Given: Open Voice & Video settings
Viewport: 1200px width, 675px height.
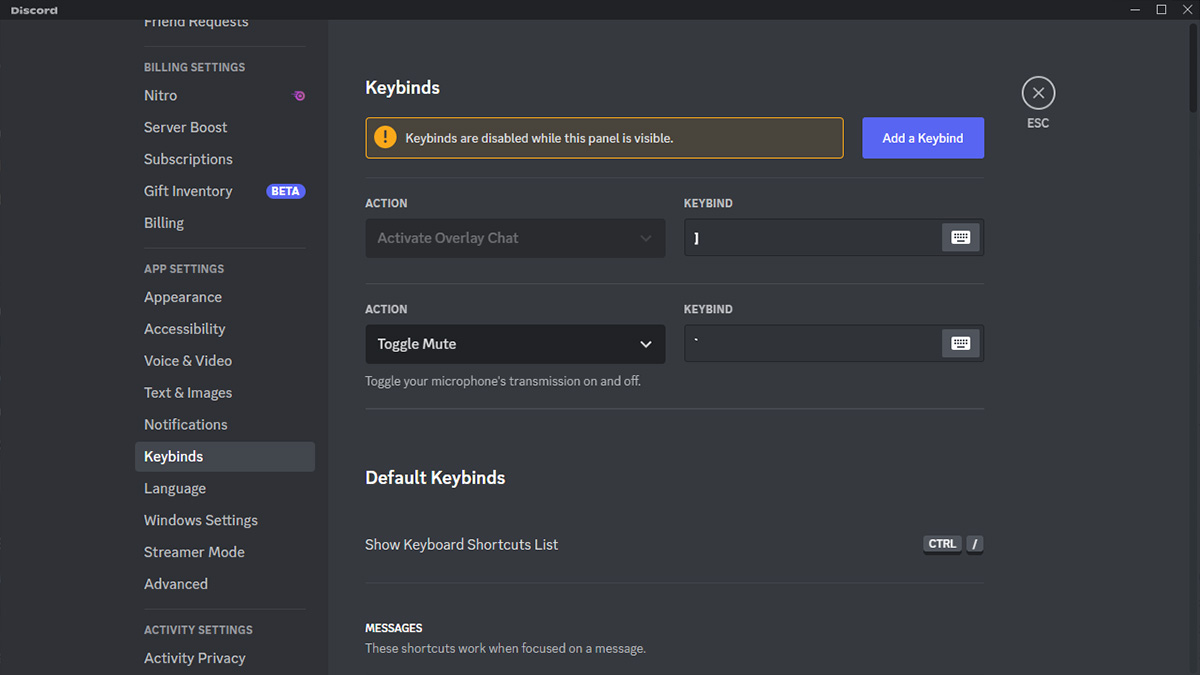Looking at the screenshot, I should pyautogui.click(x=188, y=360).
